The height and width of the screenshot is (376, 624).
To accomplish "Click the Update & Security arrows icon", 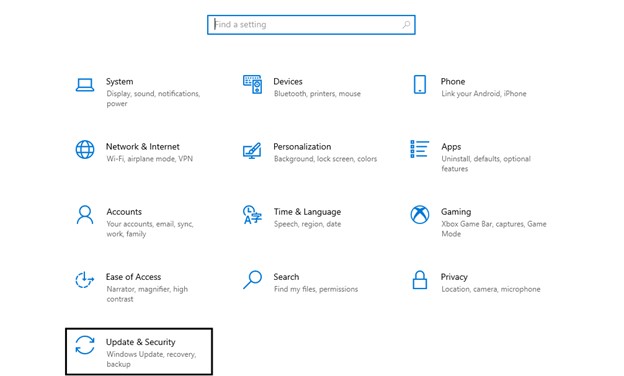I will [x=85, y=345].
